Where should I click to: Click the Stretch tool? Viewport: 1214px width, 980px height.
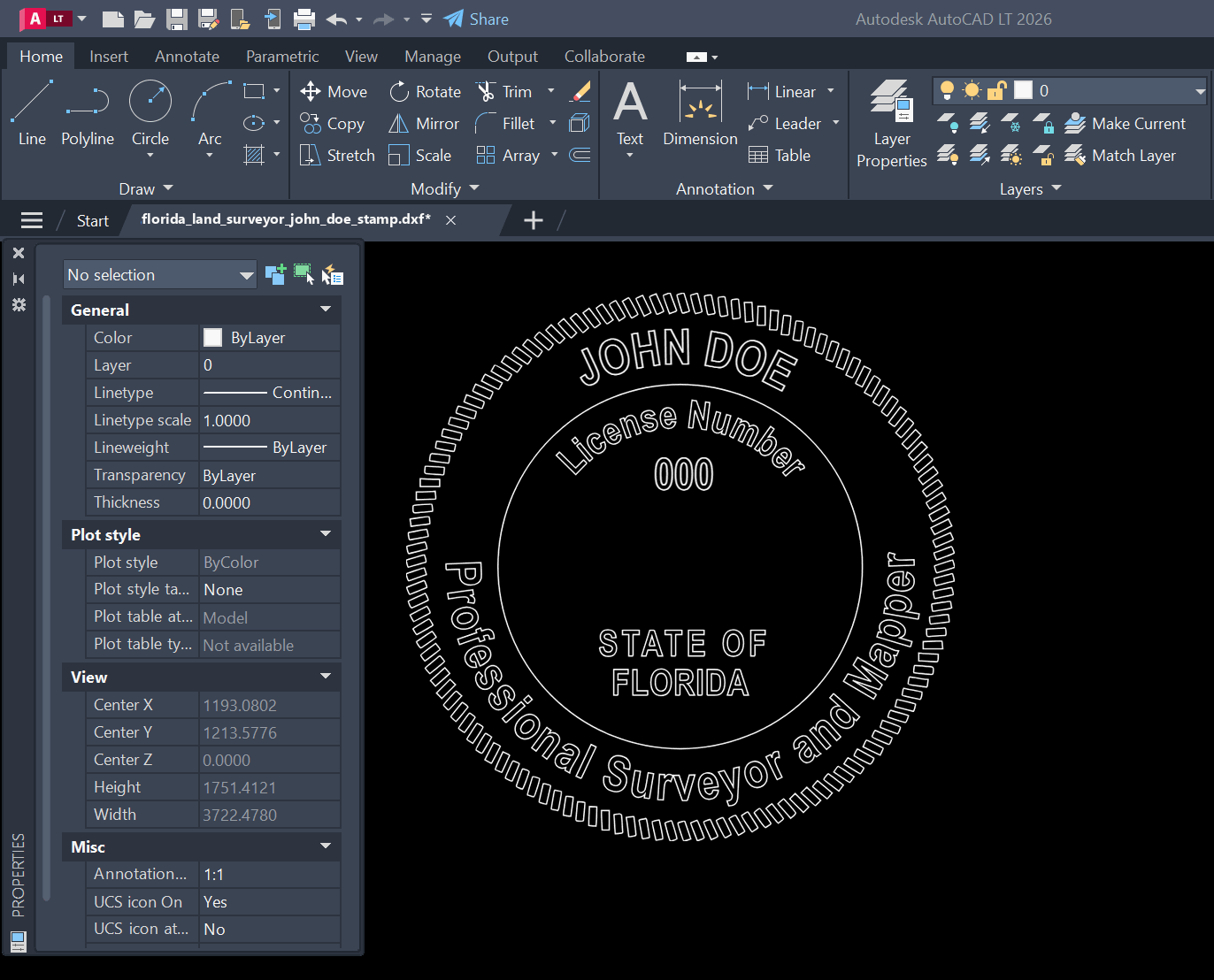tap(337, 155)
